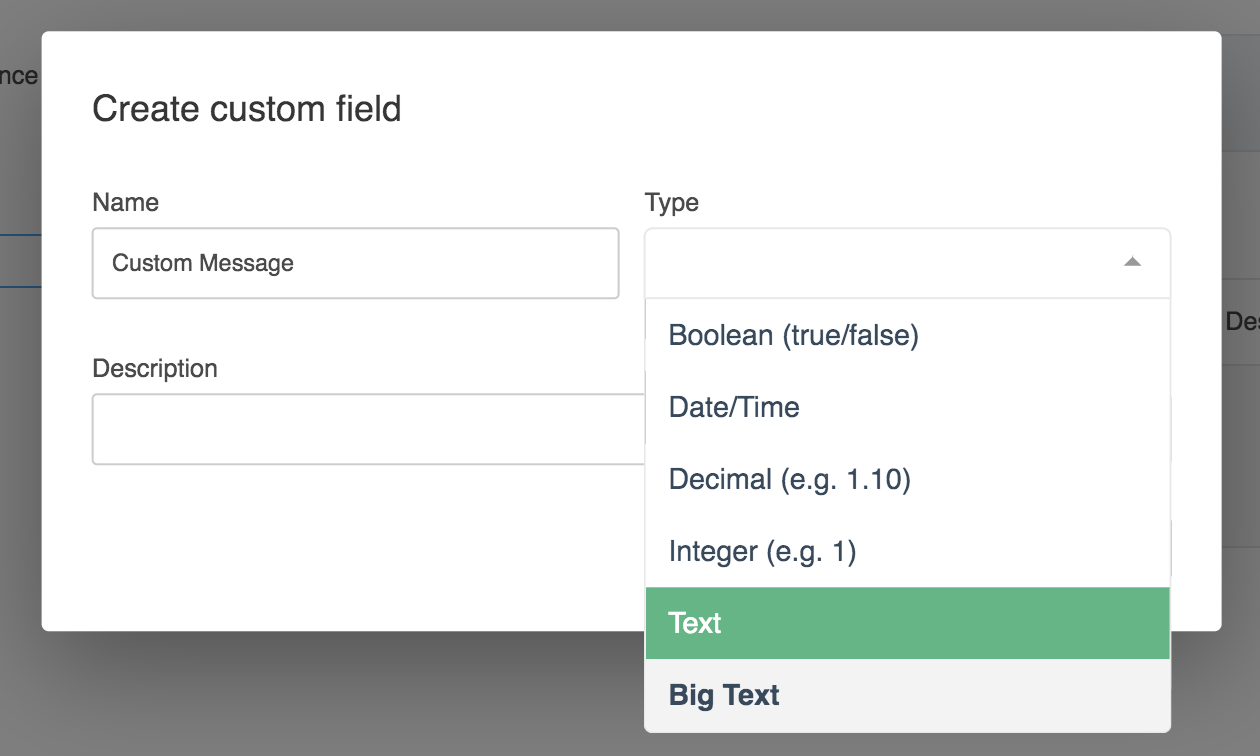1260x756 pixels.
Task: Click the Type dropdown caret arrow
Action: [1132, 263]
